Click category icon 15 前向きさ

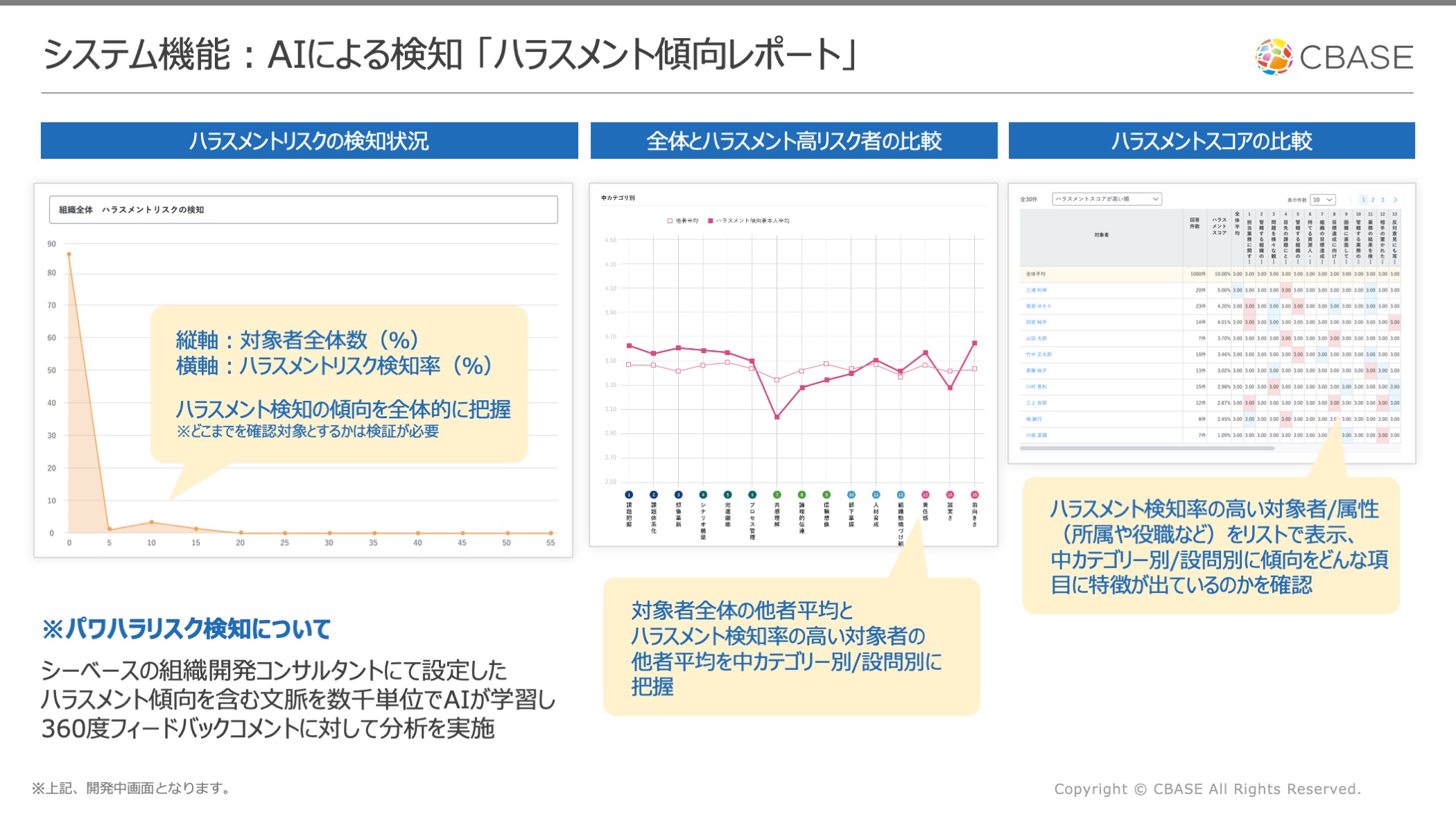coord(975,494)
